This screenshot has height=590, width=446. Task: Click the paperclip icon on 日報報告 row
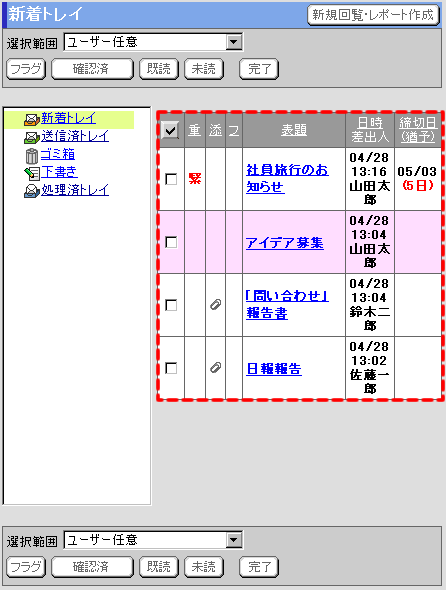(x=215, y=367)
